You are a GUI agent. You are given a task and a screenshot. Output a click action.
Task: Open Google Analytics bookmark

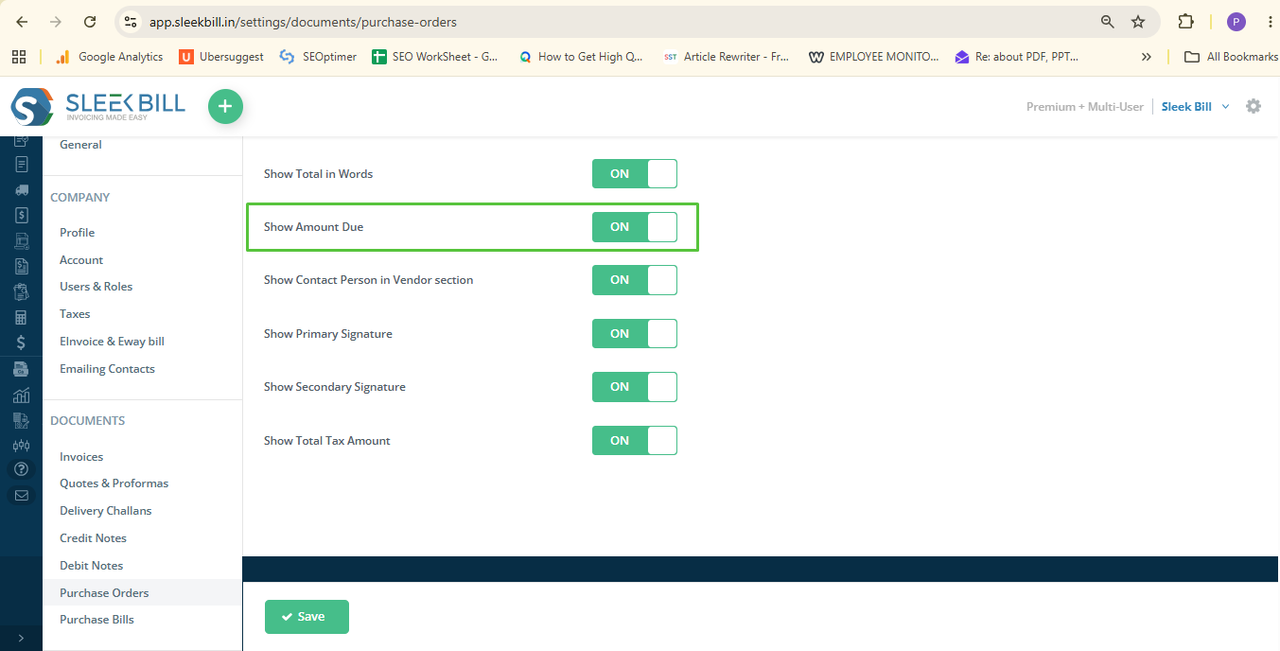coord(109,57)
